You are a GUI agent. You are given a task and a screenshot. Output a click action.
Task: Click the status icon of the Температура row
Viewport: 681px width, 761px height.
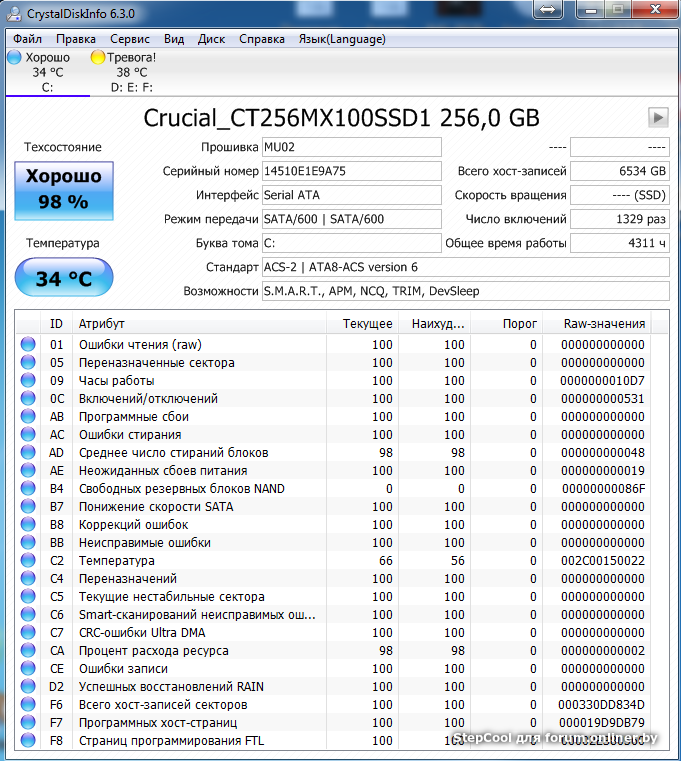pos(27,561)
